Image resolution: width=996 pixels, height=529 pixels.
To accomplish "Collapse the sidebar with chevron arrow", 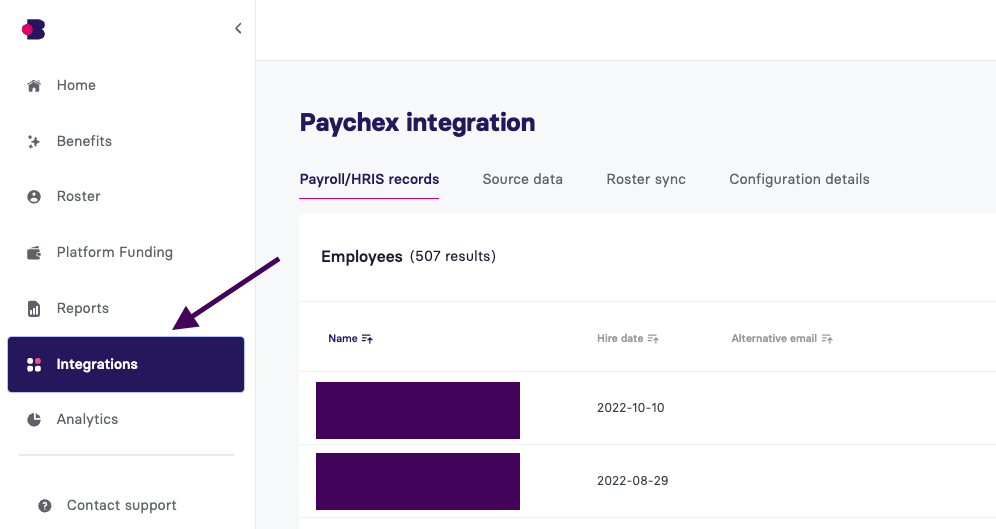I will point(238,28).
